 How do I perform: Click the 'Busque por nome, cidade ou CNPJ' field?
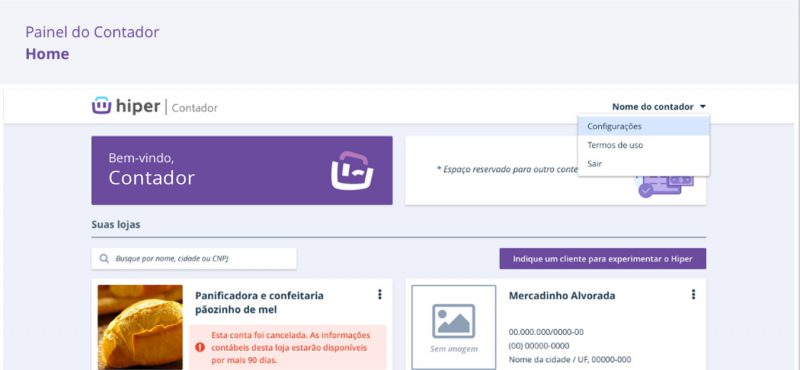pyautogui.click(x=194, y=259)
